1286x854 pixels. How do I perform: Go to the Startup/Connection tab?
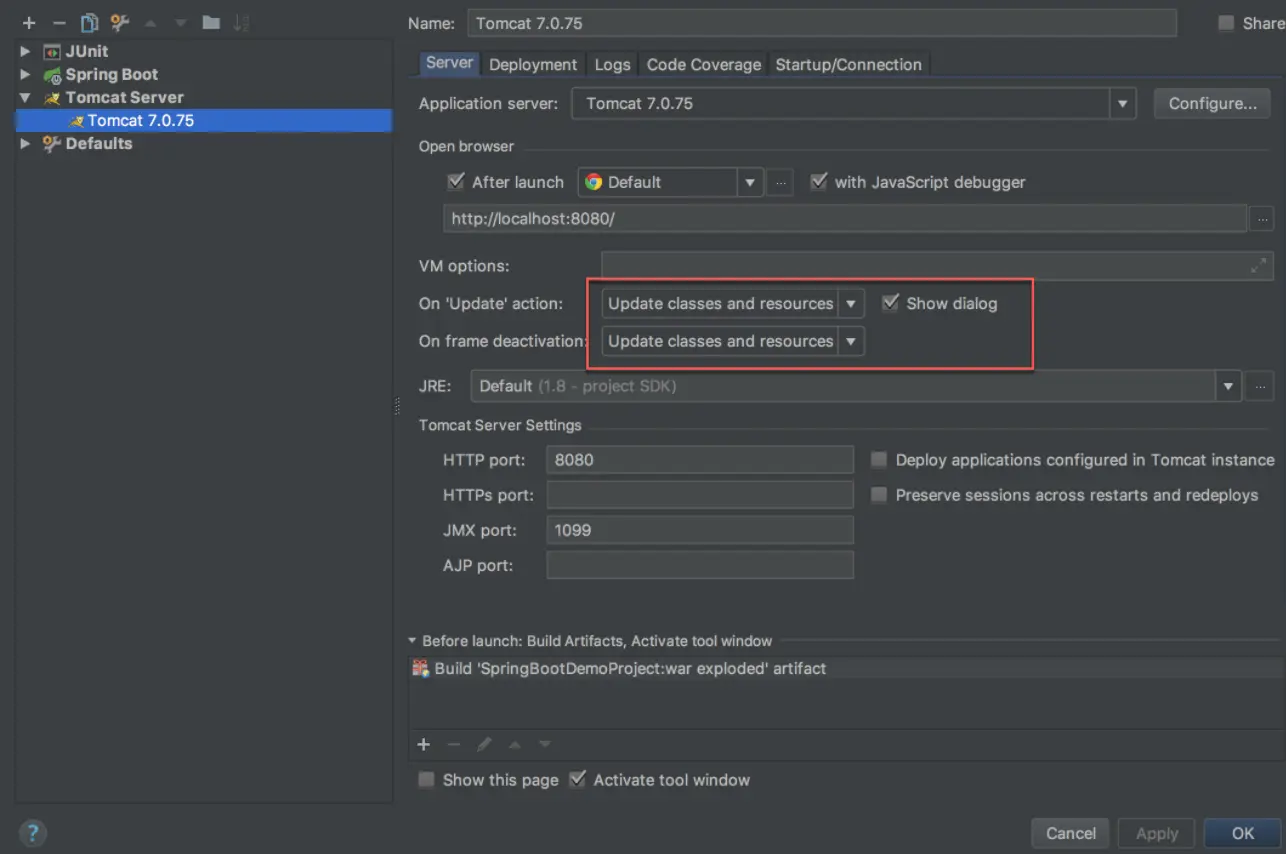point(849,64)
